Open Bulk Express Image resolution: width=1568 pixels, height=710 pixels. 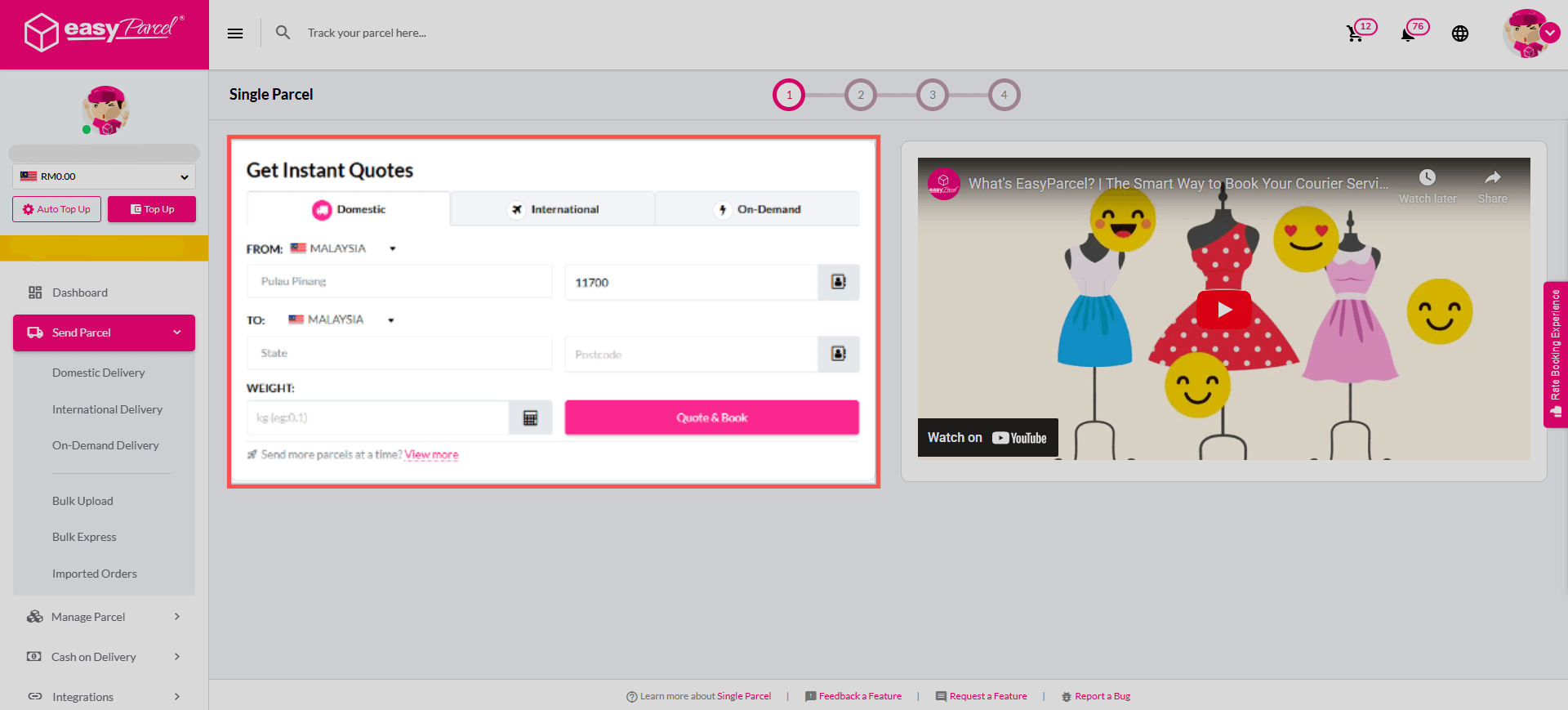84,537
